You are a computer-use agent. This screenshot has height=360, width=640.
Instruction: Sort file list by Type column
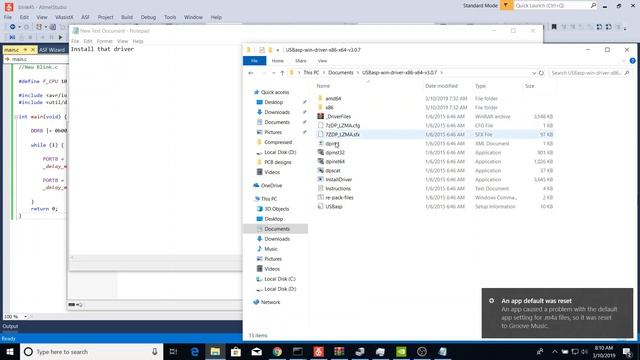coord(480,86)
